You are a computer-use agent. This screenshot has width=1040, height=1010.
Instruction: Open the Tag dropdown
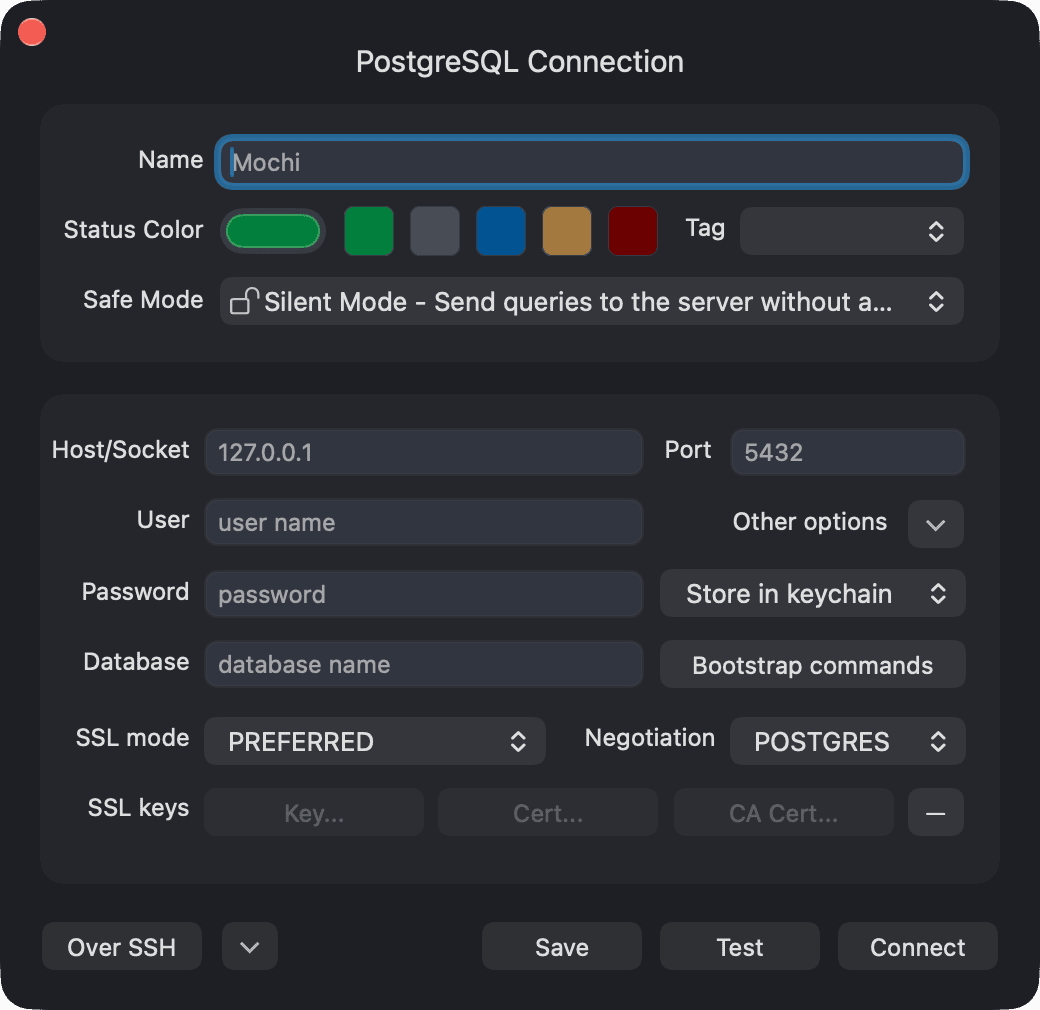pos(852,231)
